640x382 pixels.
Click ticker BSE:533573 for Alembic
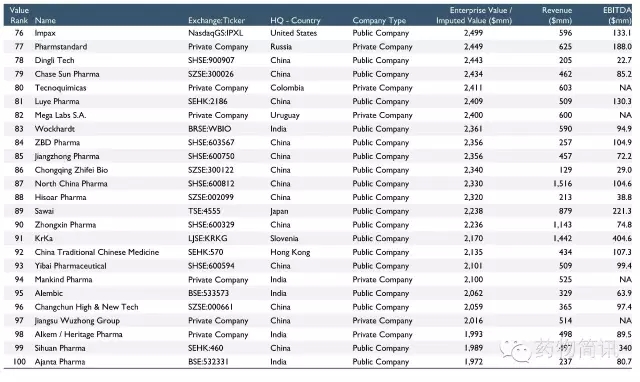coord(209,293)
